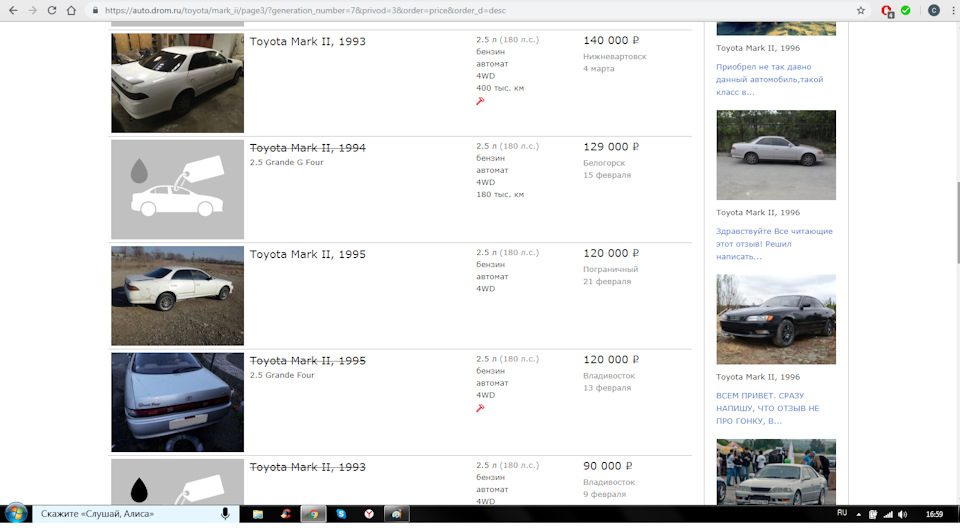Image resolution: width=960 pixels, height=532 pixels.
Task: Click the mileage 180 тыс. км
Action: pos(500,195)
